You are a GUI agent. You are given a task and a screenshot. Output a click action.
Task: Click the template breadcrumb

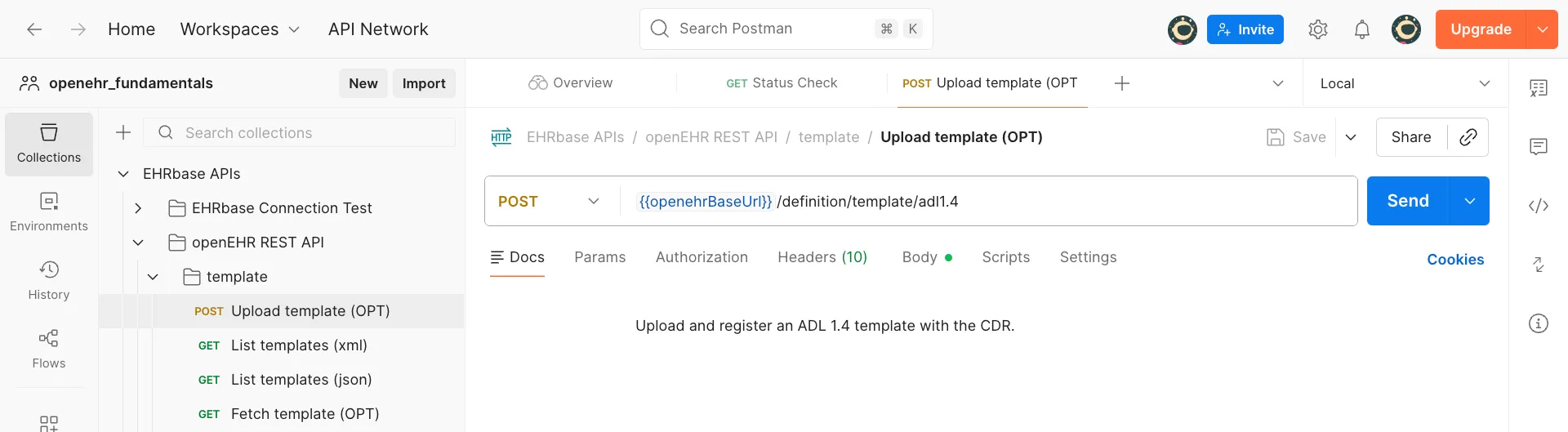pos(829,137)
